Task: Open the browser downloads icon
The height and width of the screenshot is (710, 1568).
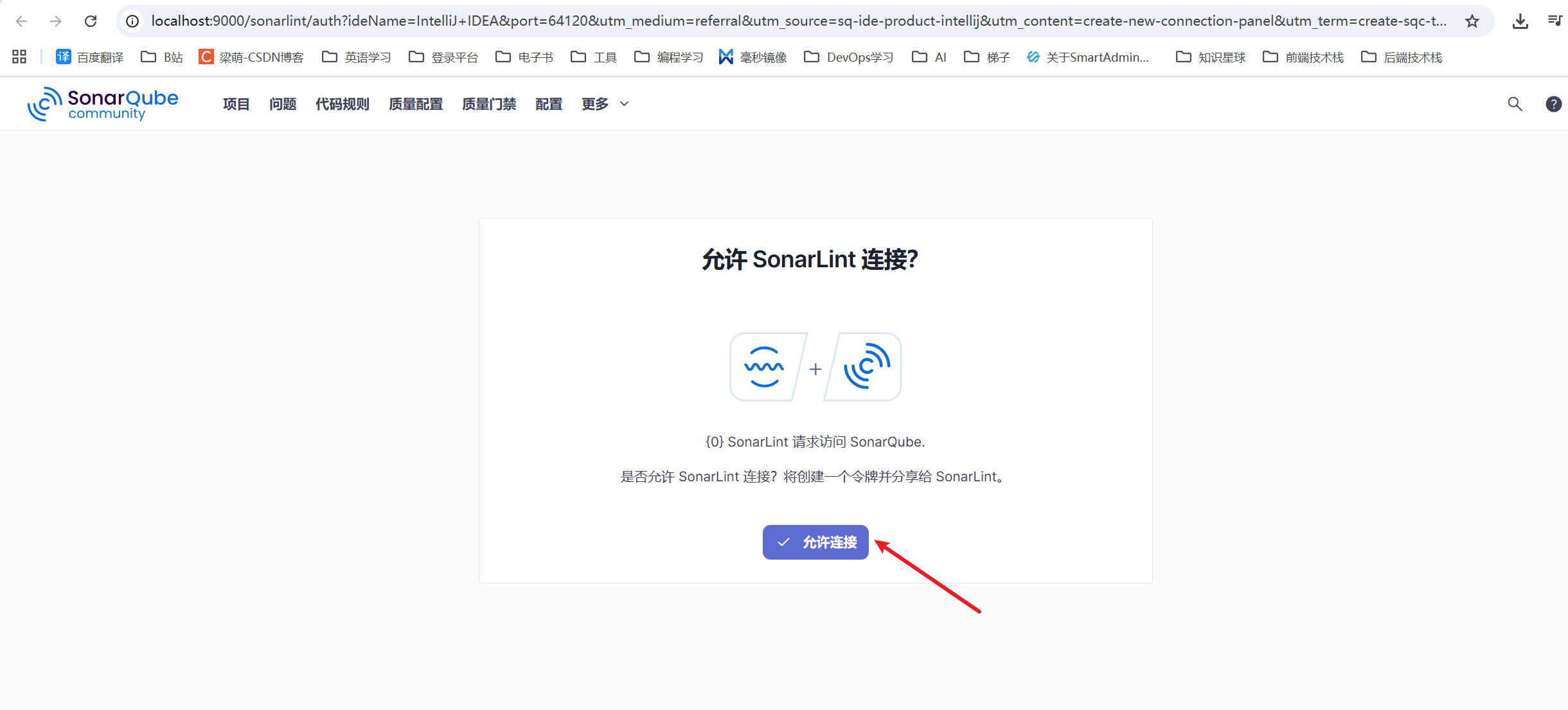Action: [1520, 21]
